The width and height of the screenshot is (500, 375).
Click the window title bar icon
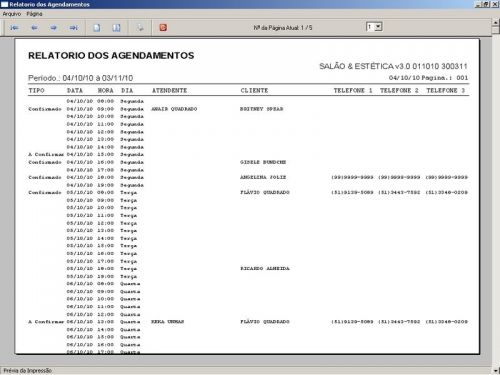point(5,4)
